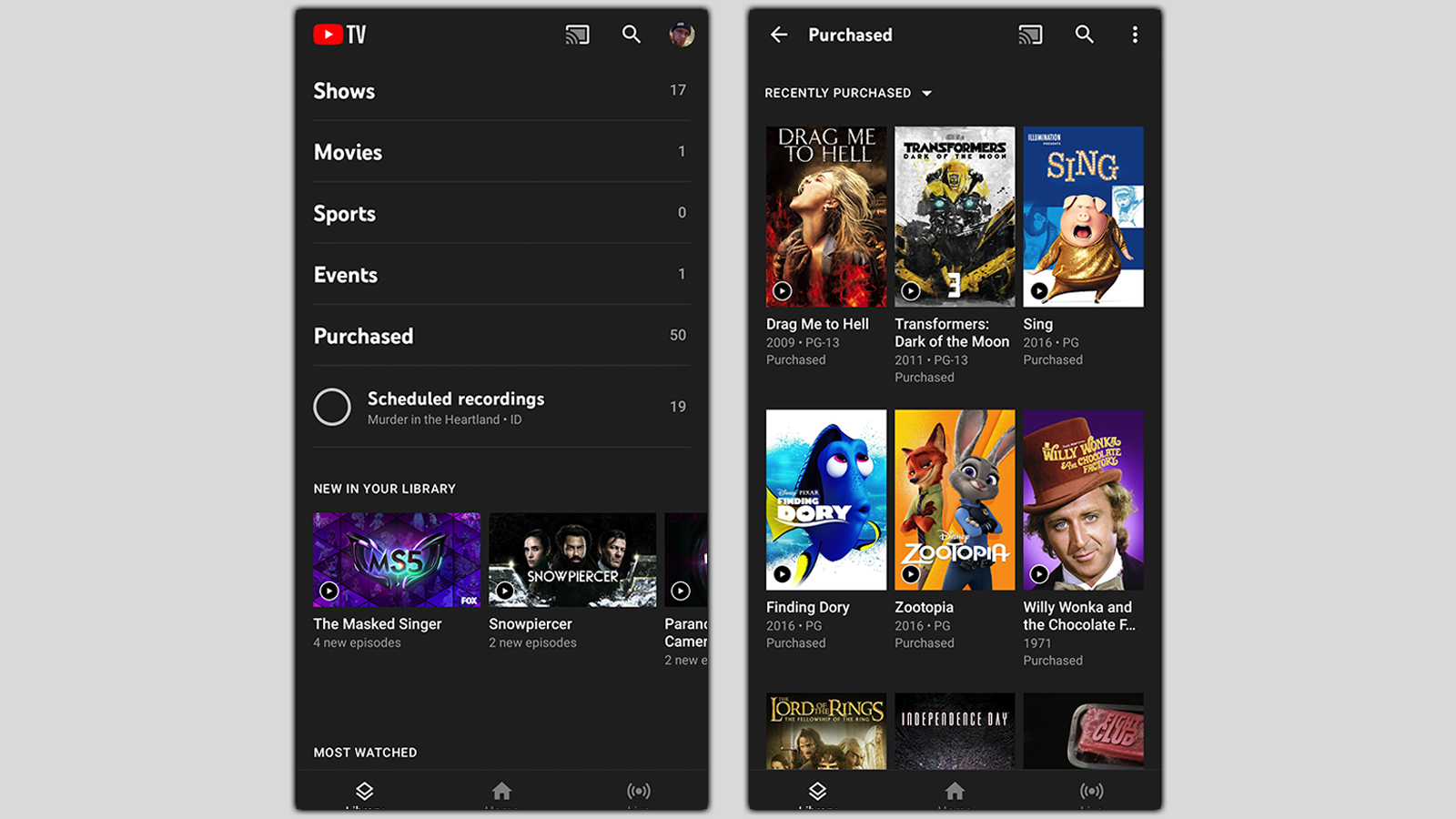
Task: Open the Scheduled recordings row
Action: coord(501,407)
